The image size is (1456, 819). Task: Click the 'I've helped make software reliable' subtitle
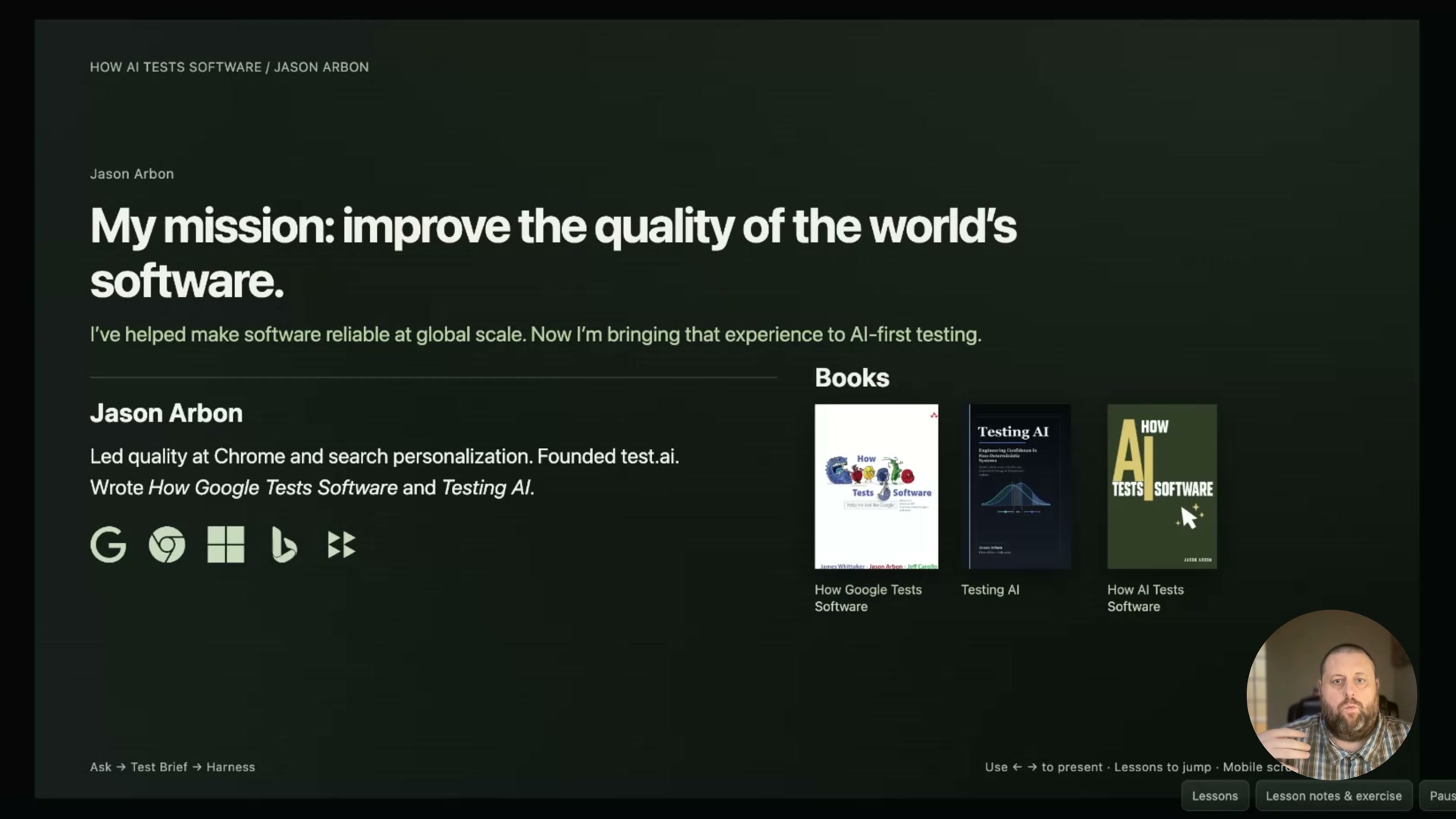coord(535,334)
